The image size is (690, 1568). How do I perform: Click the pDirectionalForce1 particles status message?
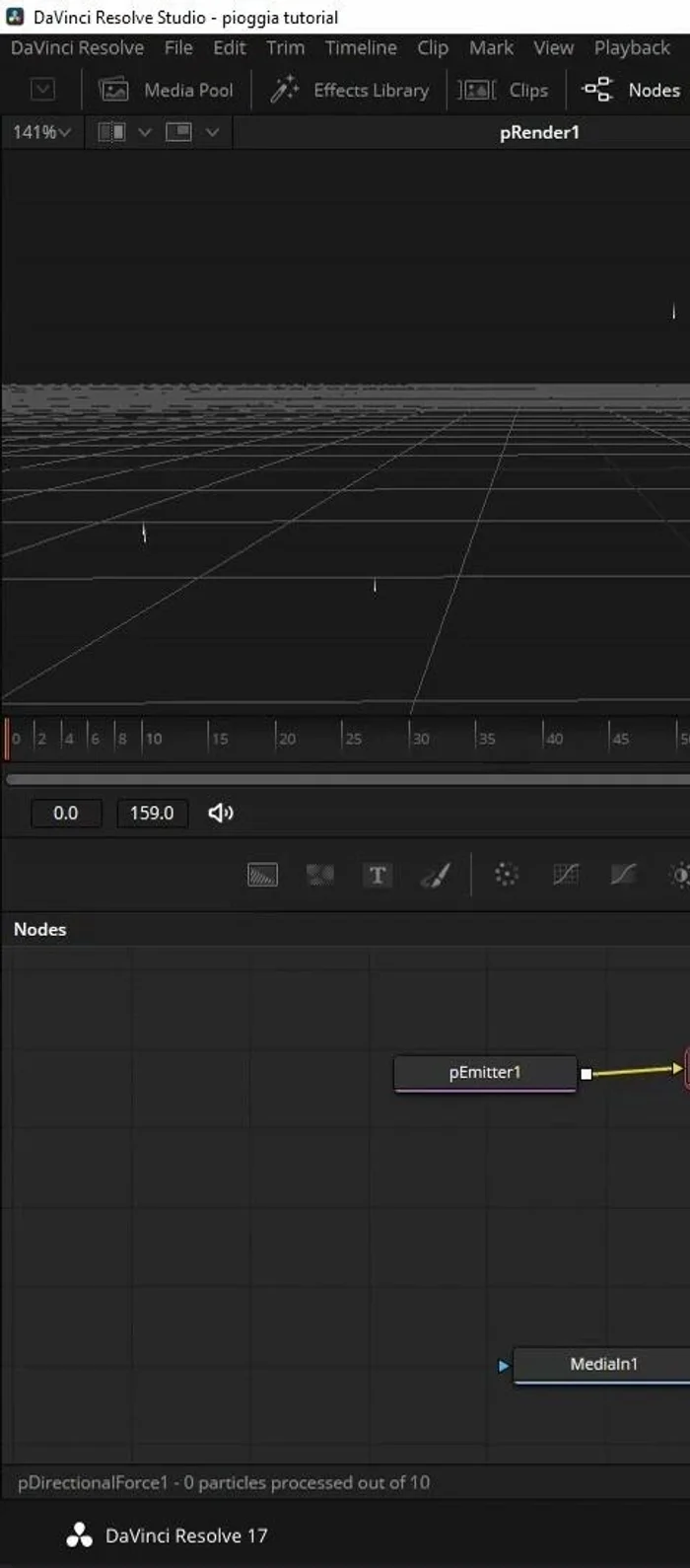tap(224, 1482)
